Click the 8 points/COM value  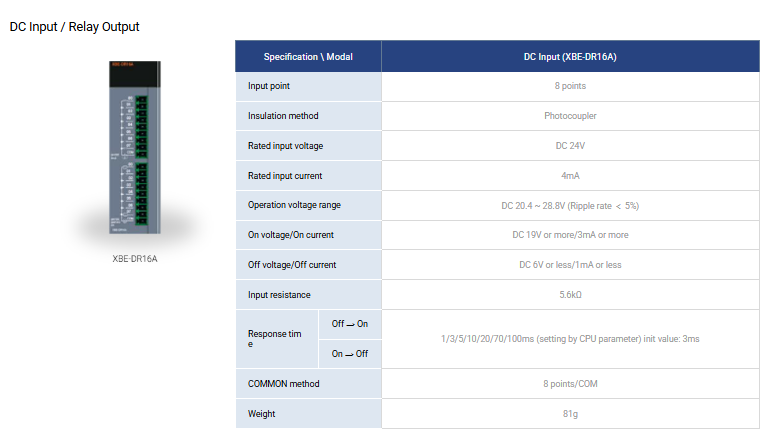click(x=570, y=383)
